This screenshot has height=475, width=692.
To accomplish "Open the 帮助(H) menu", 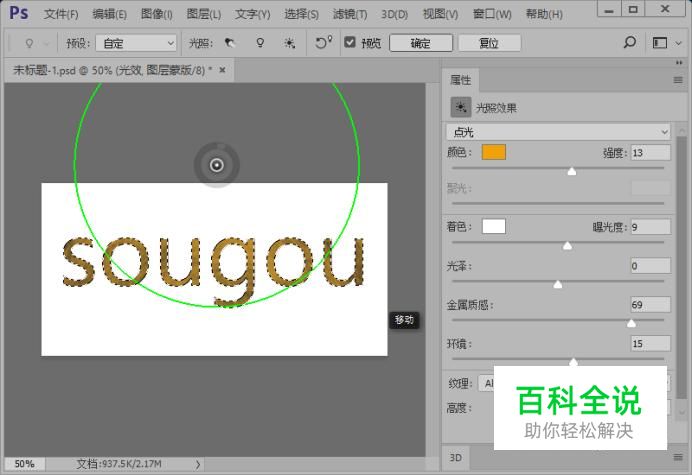I will pos(544,14).
